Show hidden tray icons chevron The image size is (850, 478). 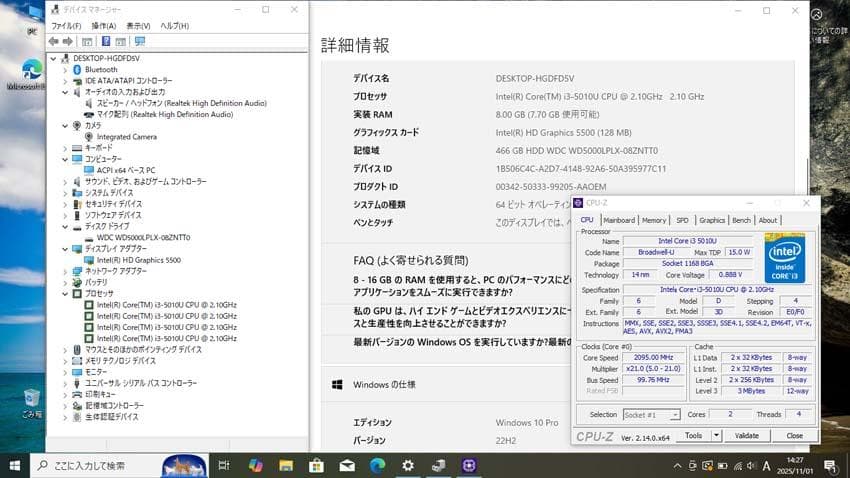[x=677, y=466]
